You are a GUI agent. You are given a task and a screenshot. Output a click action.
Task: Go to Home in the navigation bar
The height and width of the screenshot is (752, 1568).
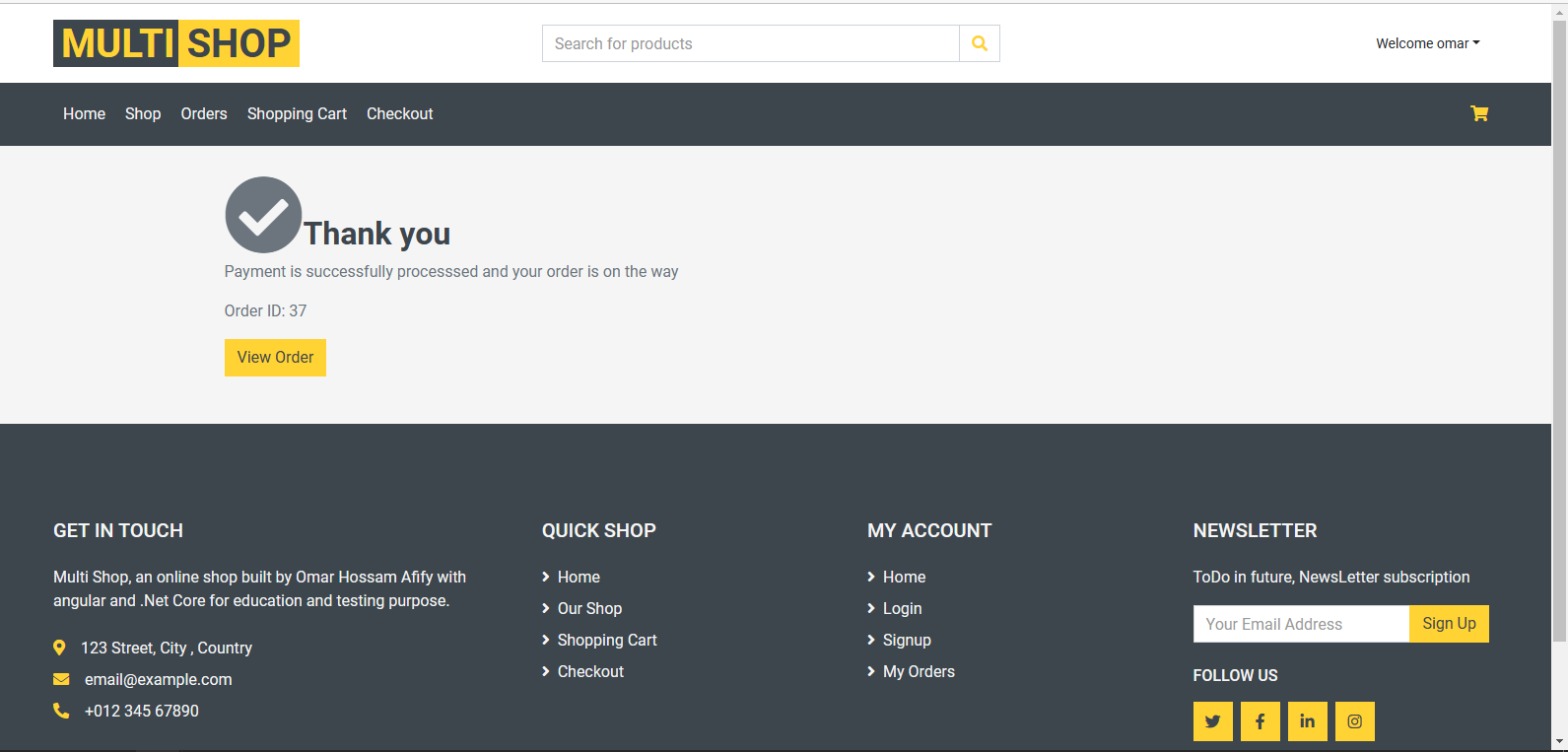pos(84,113)
